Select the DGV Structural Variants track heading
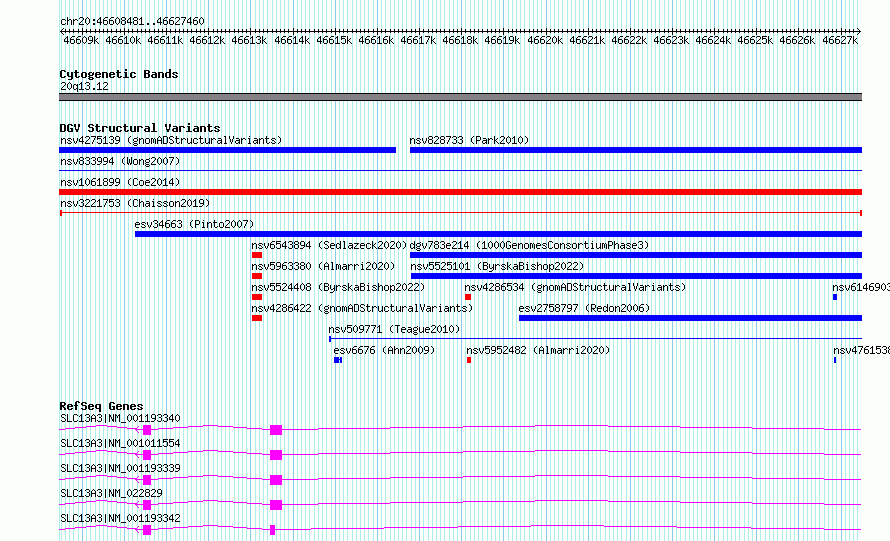The image size is (890, 541). [140, 128]
